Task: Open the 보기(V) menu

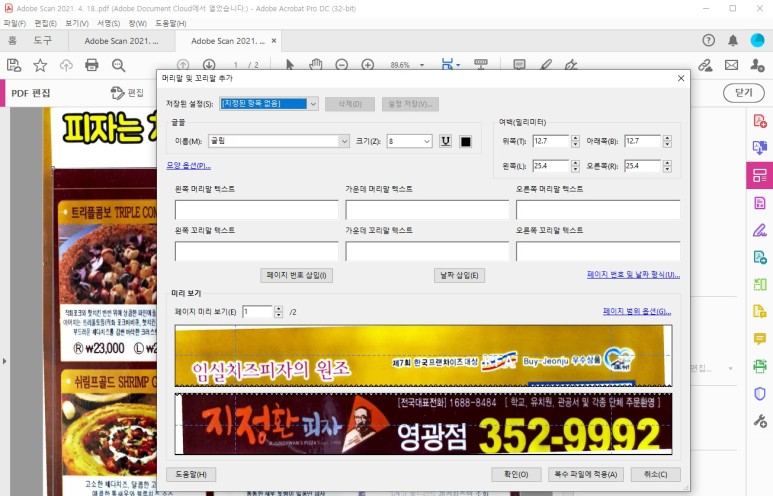Action: [x=77, y=23]
